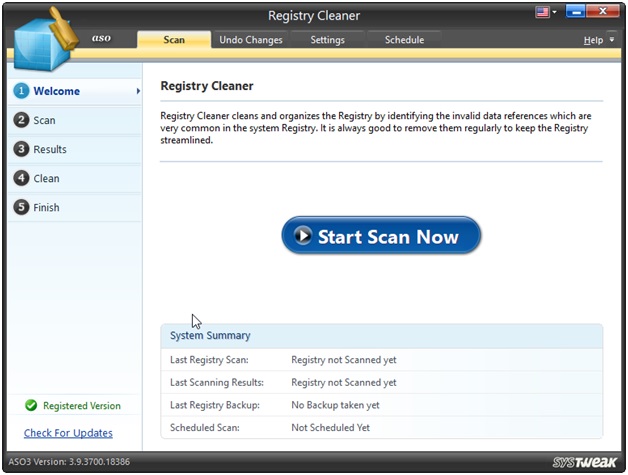Select step 2 Scan in sidebar
This screenshot has height=475, width=628.
(44, 120)
